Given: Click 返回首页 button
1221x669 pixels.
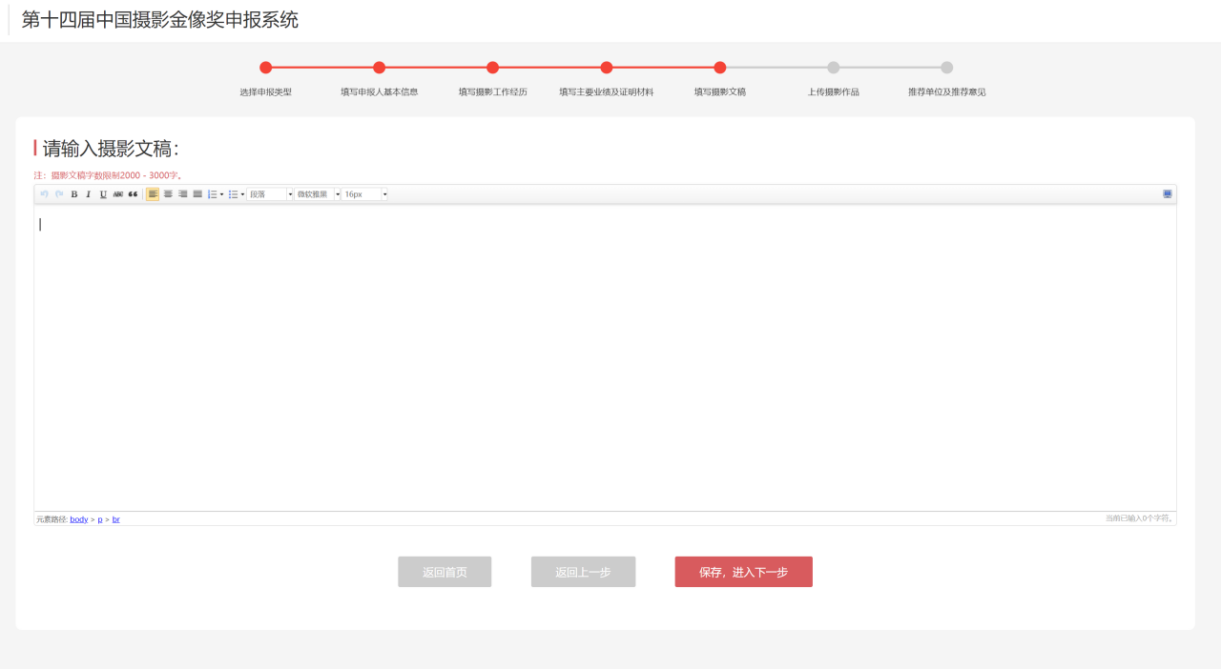Looking at the screenshot, I should (x=445, y=572).
